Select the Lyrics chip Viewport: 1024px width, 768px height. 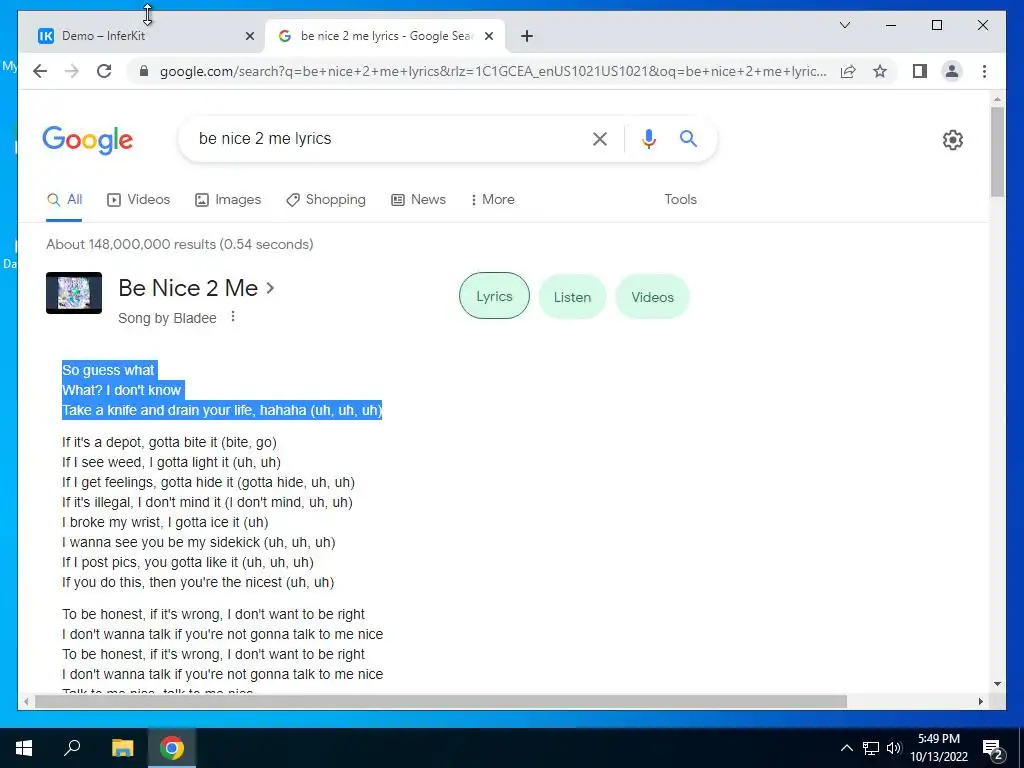pos(494,296)
